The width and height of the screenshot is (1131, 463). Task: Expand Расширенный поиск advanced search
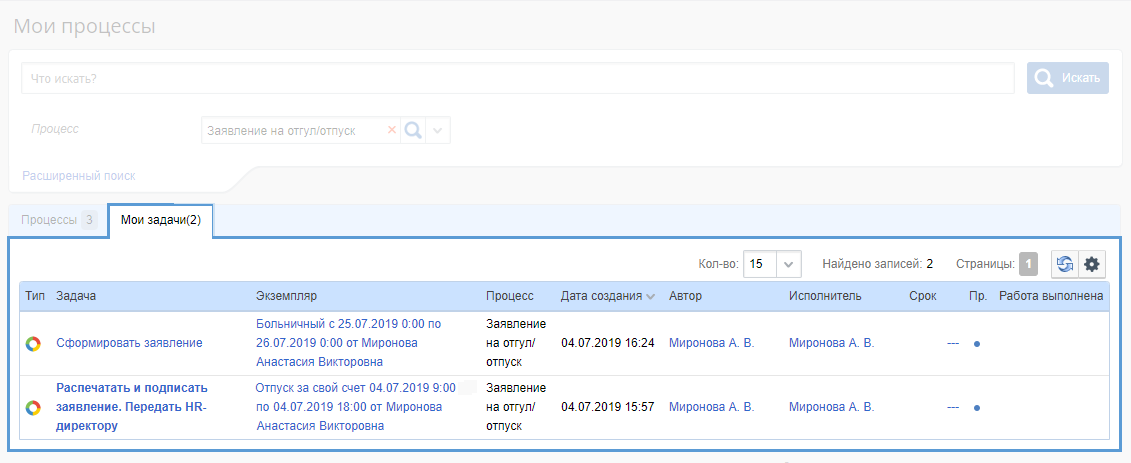coord(79,176)
